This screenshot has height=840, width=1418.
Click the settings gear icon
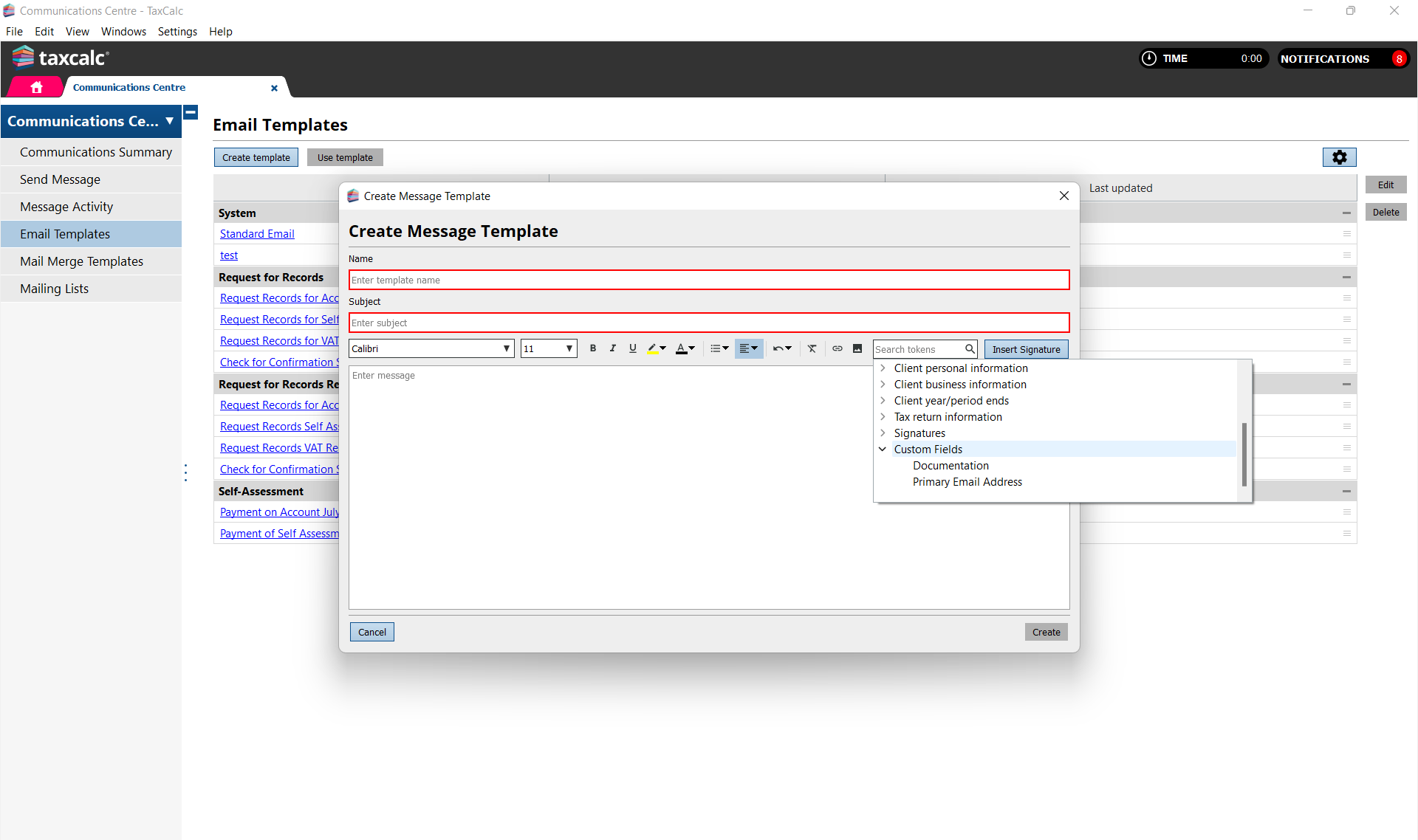click(x=1339, y=157)
